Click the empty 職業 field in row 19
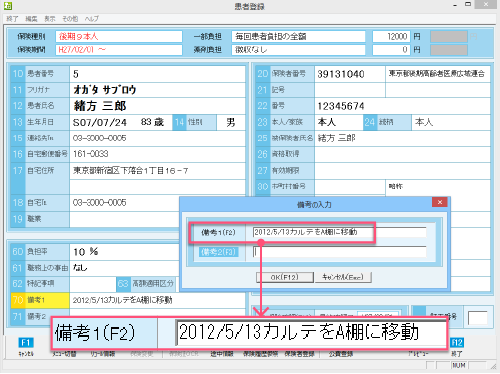 [x=125, y=219]
